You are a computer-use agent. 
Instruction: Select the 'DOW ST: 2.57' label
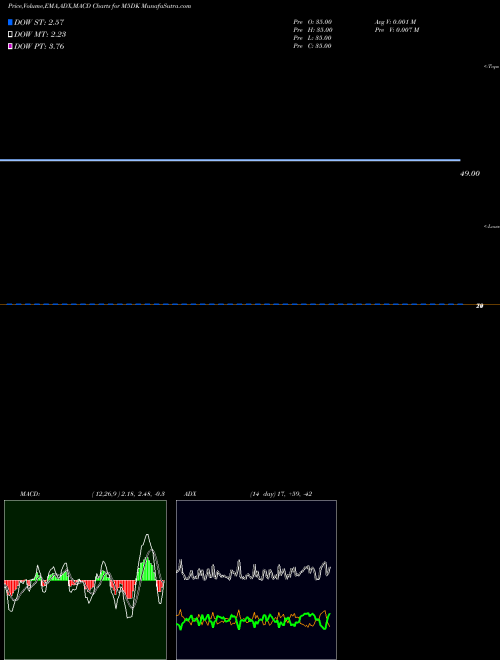tap(39, 22)
